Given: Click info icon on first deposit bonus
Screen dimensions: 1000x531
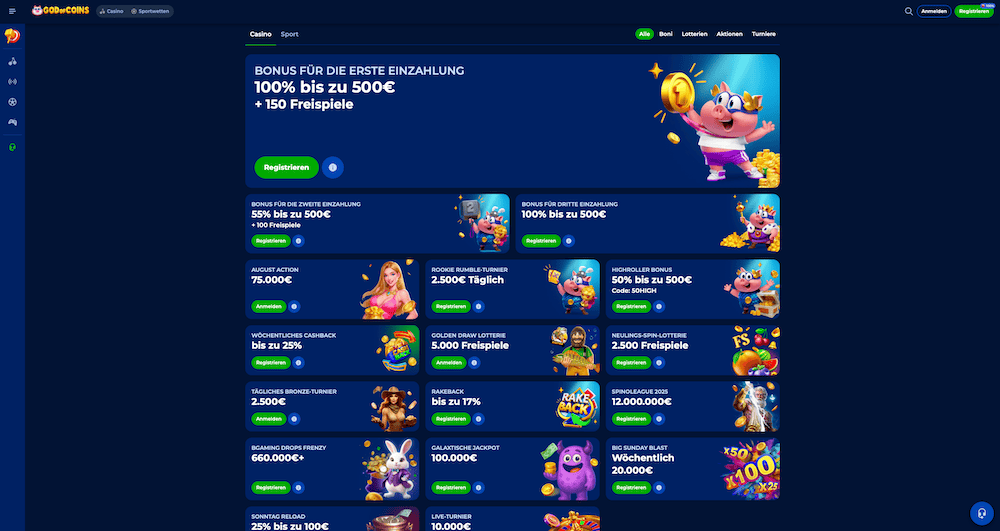Looking at the screenshot, I should [333, 168].
